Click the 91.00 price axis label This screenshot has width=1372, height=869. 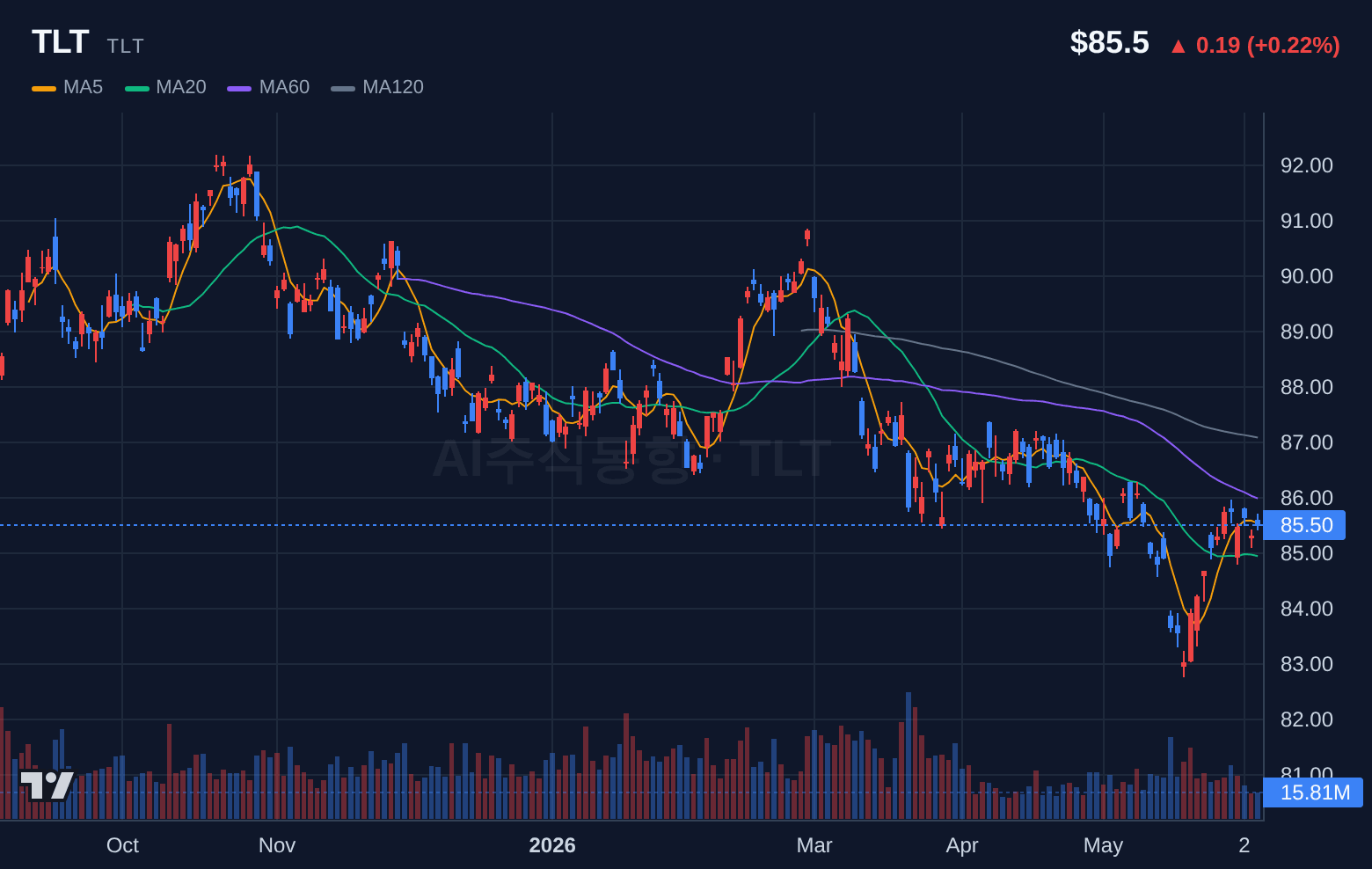[x=1307, y=221]
